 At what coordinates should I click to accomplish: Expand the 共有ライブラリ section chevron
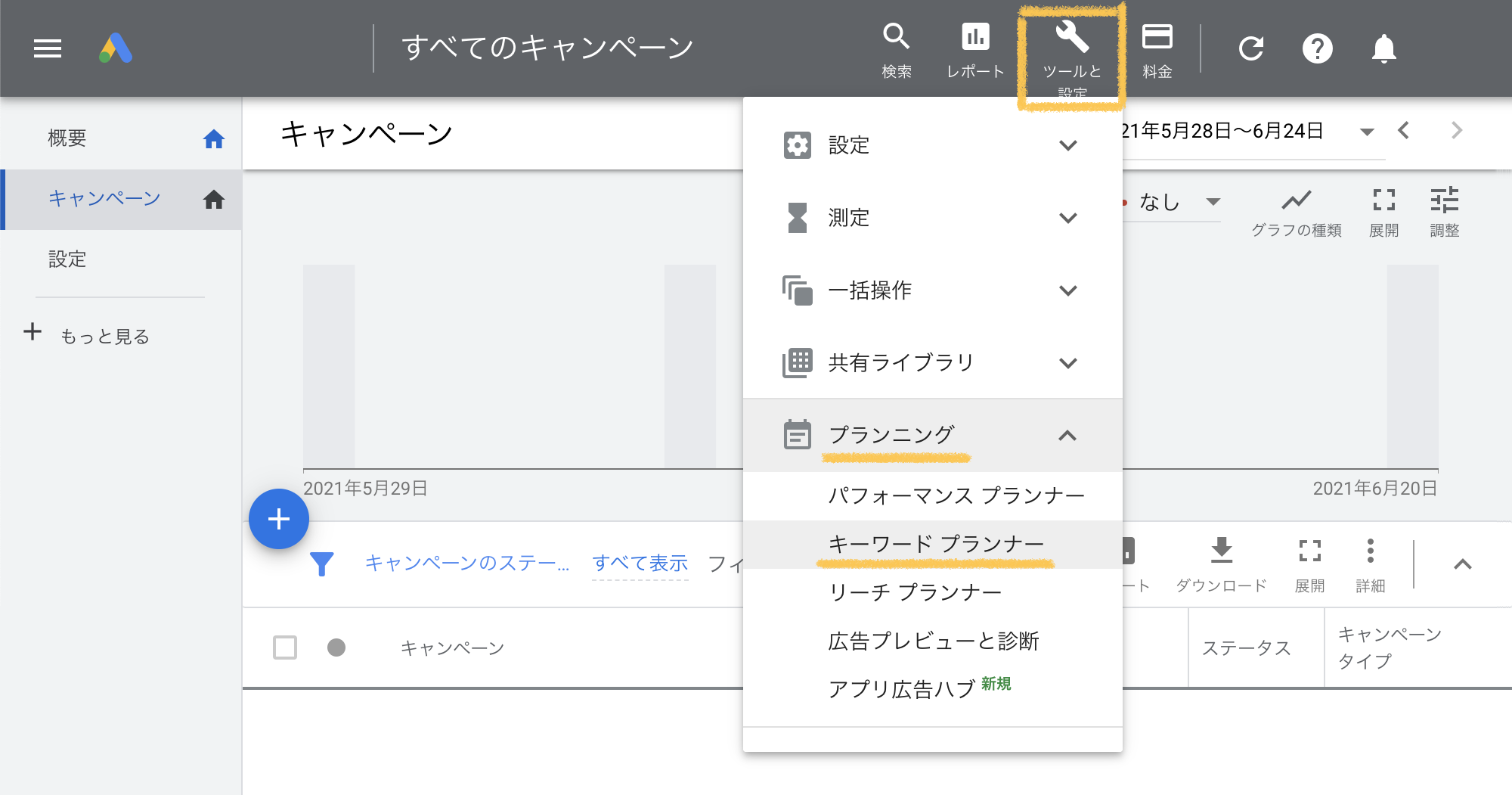click(1068, 363)
